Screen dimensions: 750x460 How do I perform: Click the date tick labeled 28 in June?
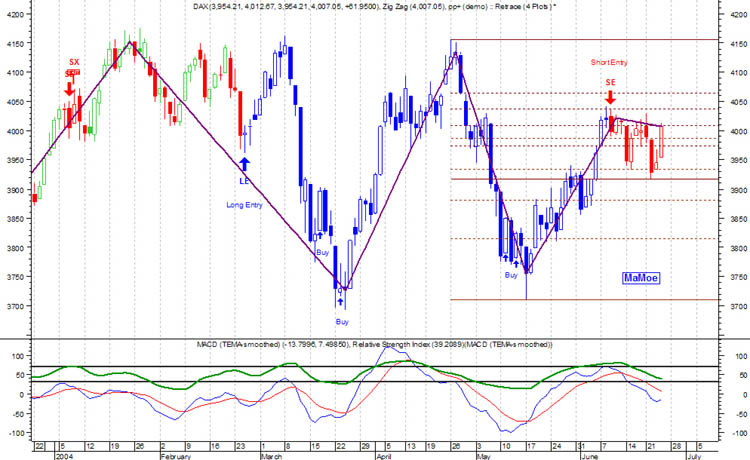pyautogui.click(x=676, y=447)
